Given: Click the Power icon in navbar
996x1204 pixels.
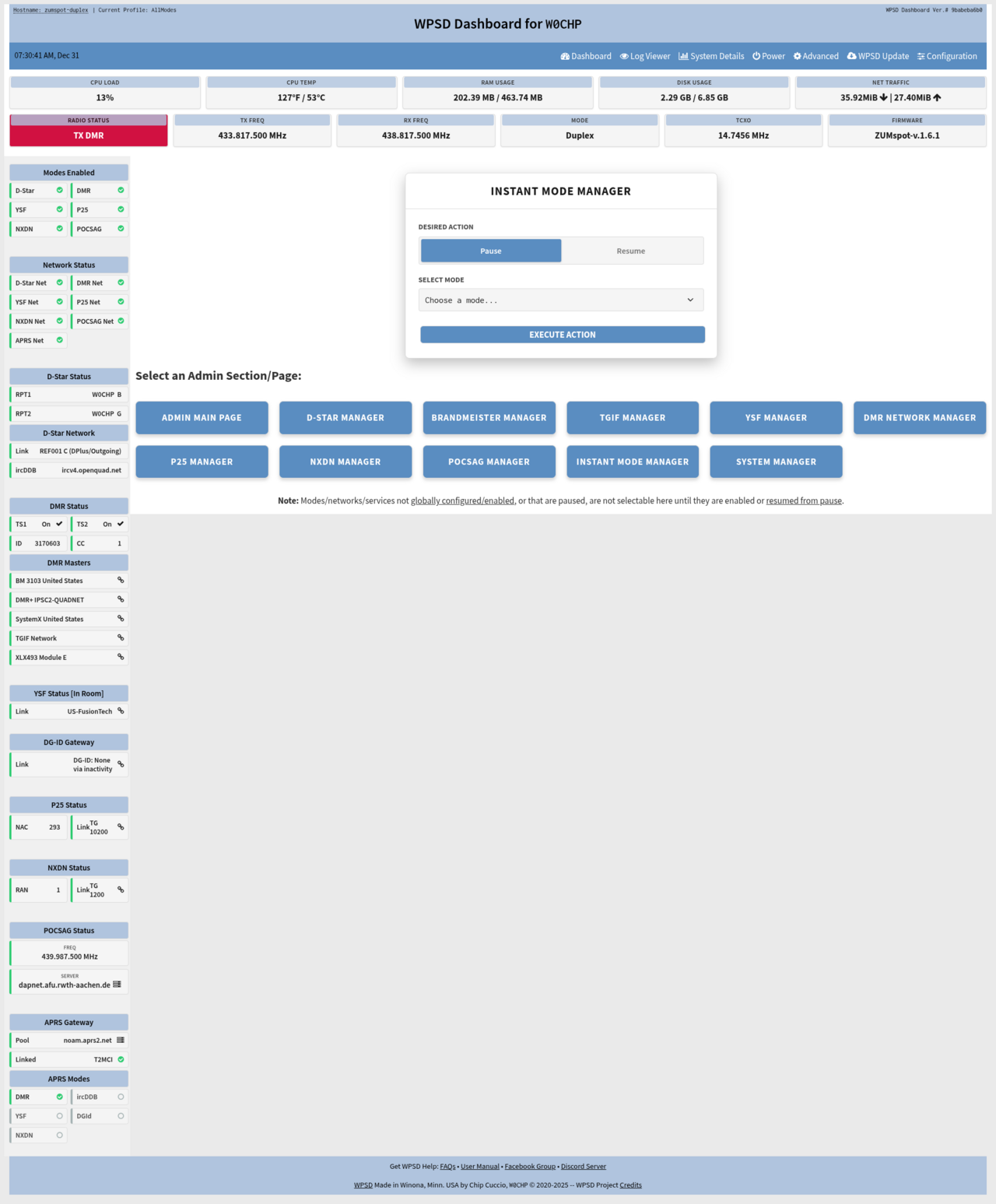Looking at the screenshot, I should point(756,56).
